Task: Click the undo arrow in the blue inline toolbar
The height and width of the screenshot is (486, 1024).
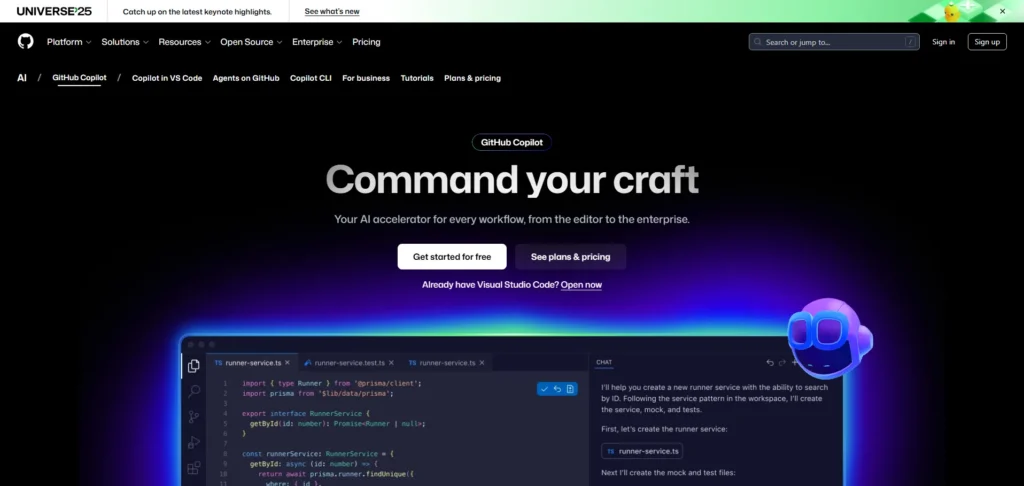Action: tap(557, 389)
